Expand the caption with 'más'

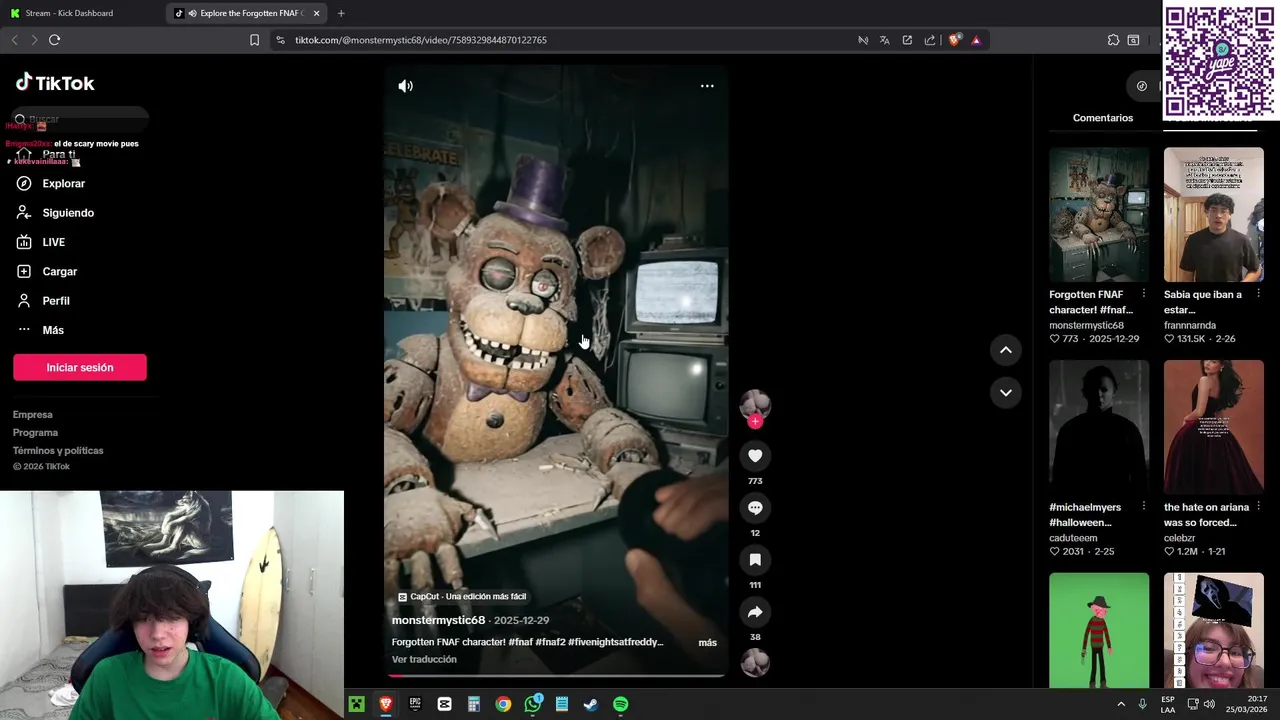pyautogui.click(x=707, y=642)
